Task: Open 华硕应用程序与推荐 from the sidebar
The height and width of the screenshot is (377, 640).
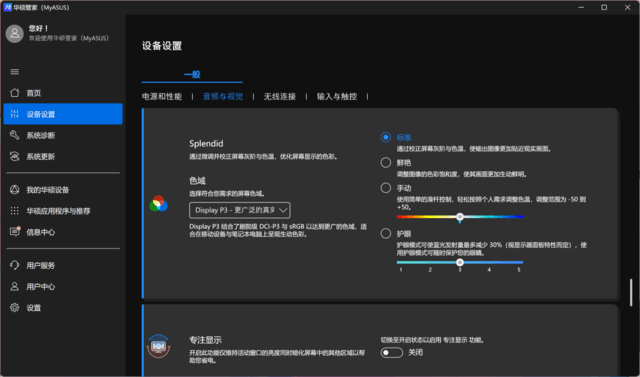Action: tap(63, 211)
